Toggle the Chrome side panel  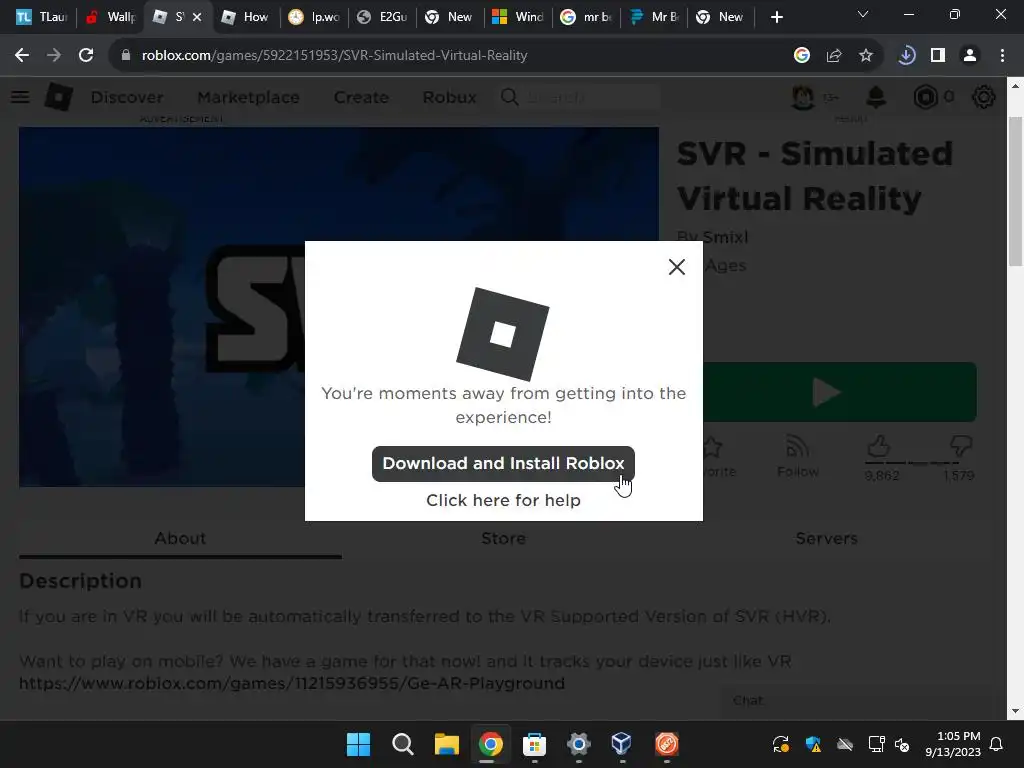tap(938, 56)
